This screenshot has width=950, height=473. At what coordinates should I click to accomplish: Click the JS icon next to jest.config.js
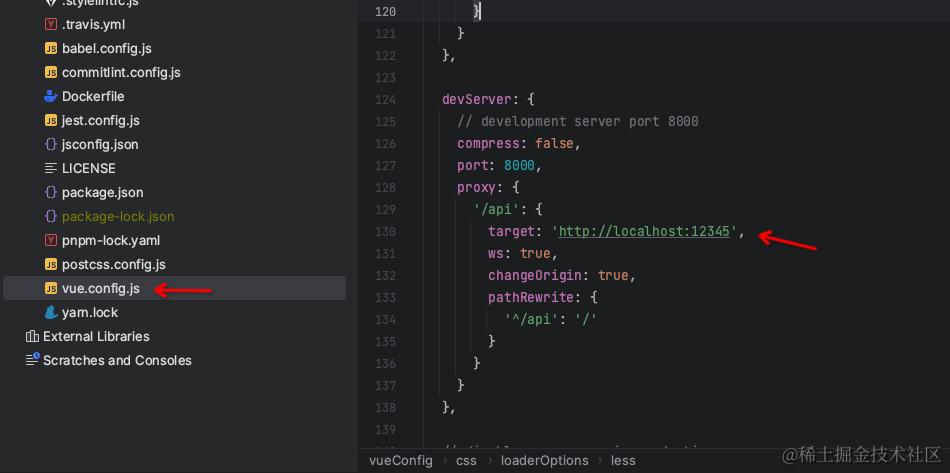click(51, 121)
